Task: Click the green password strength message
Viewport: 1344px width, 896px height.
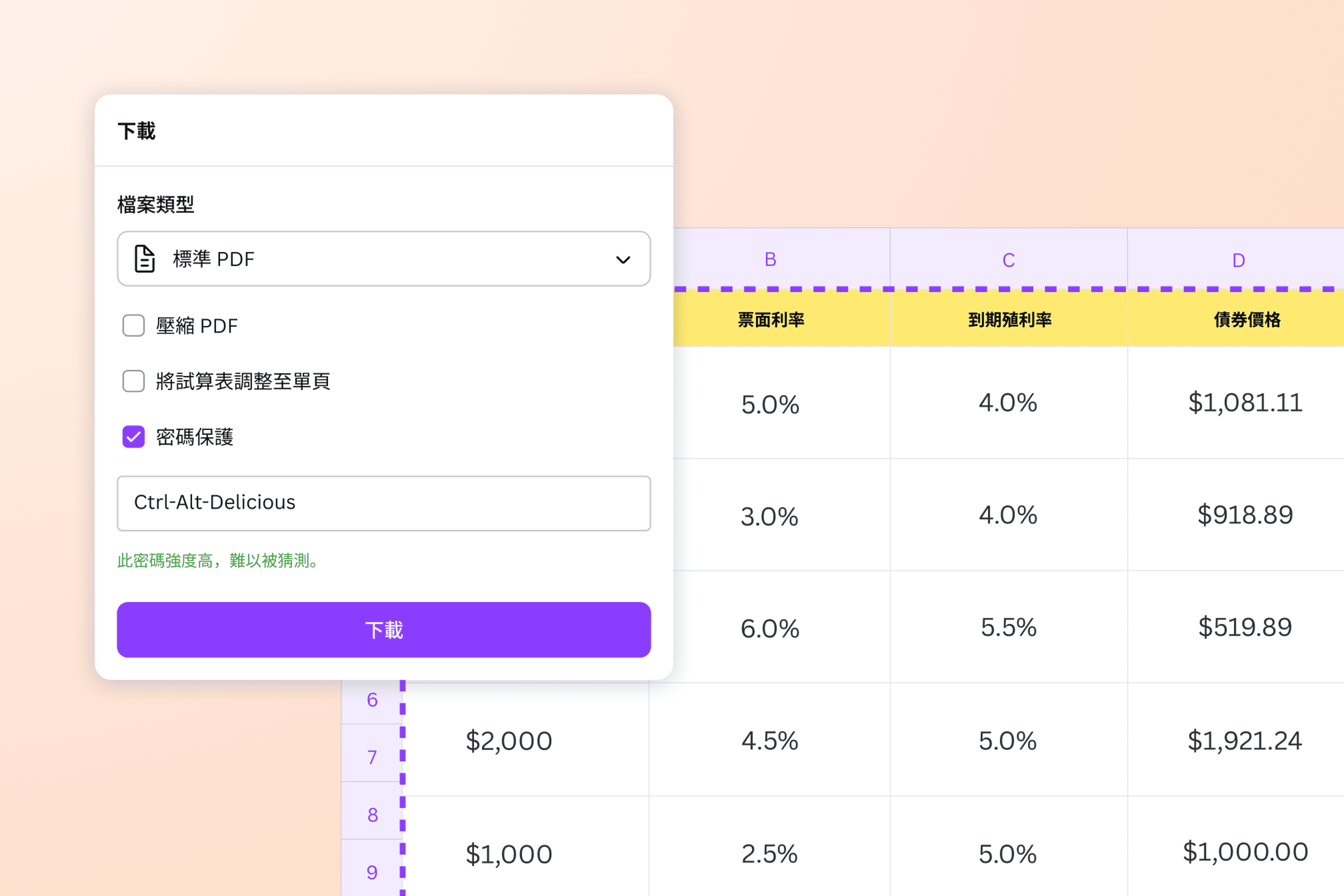Action: click(x=218, y=561)
